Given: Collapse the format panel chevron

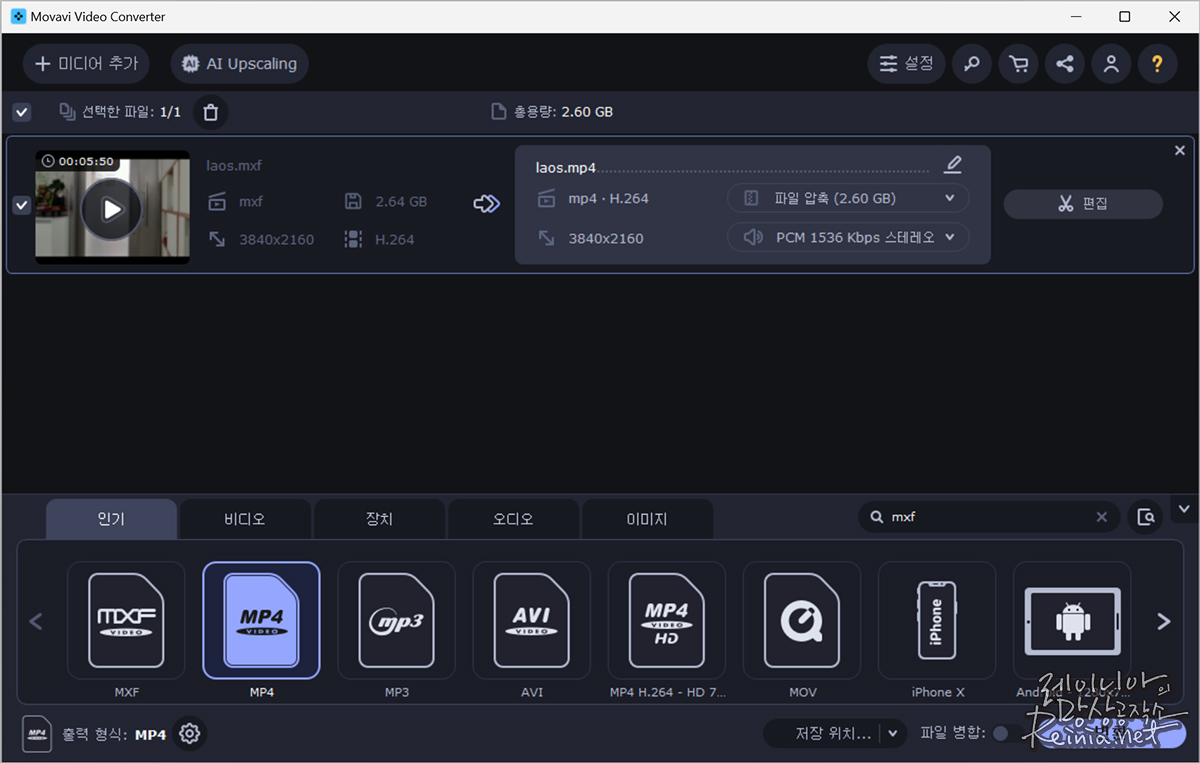Looking at the screenshot, I should [x=1185, y=509].
